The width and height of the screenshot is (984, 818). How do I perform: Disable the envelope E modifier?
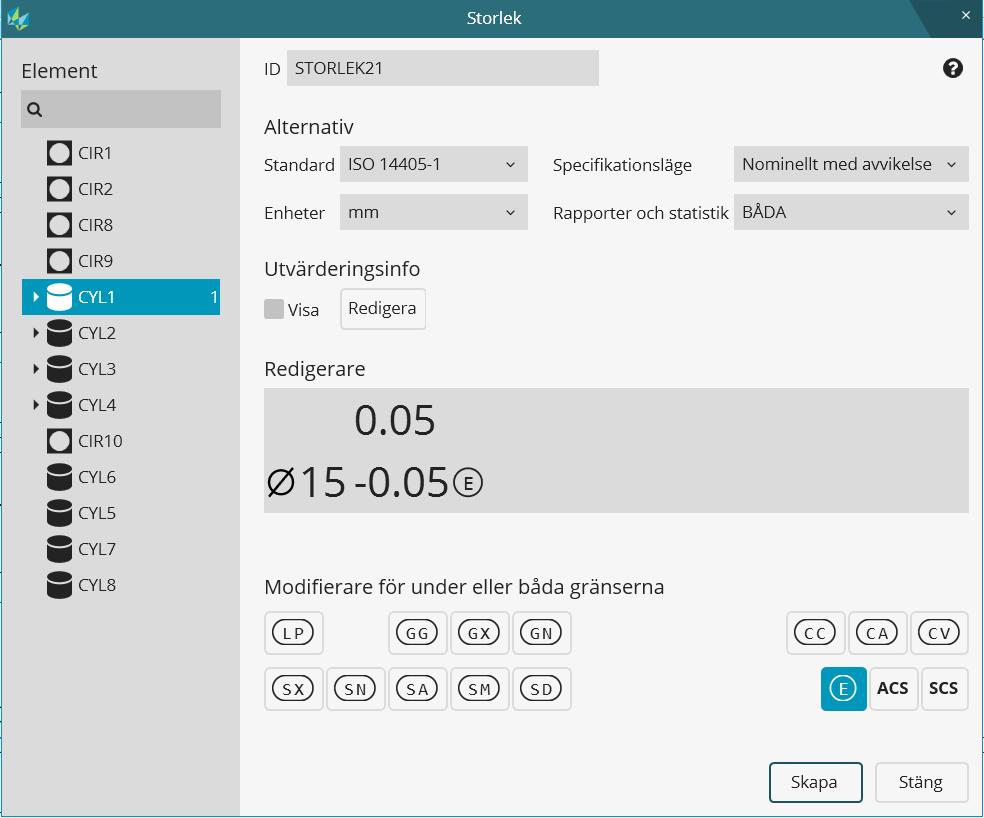coord(843,689)
